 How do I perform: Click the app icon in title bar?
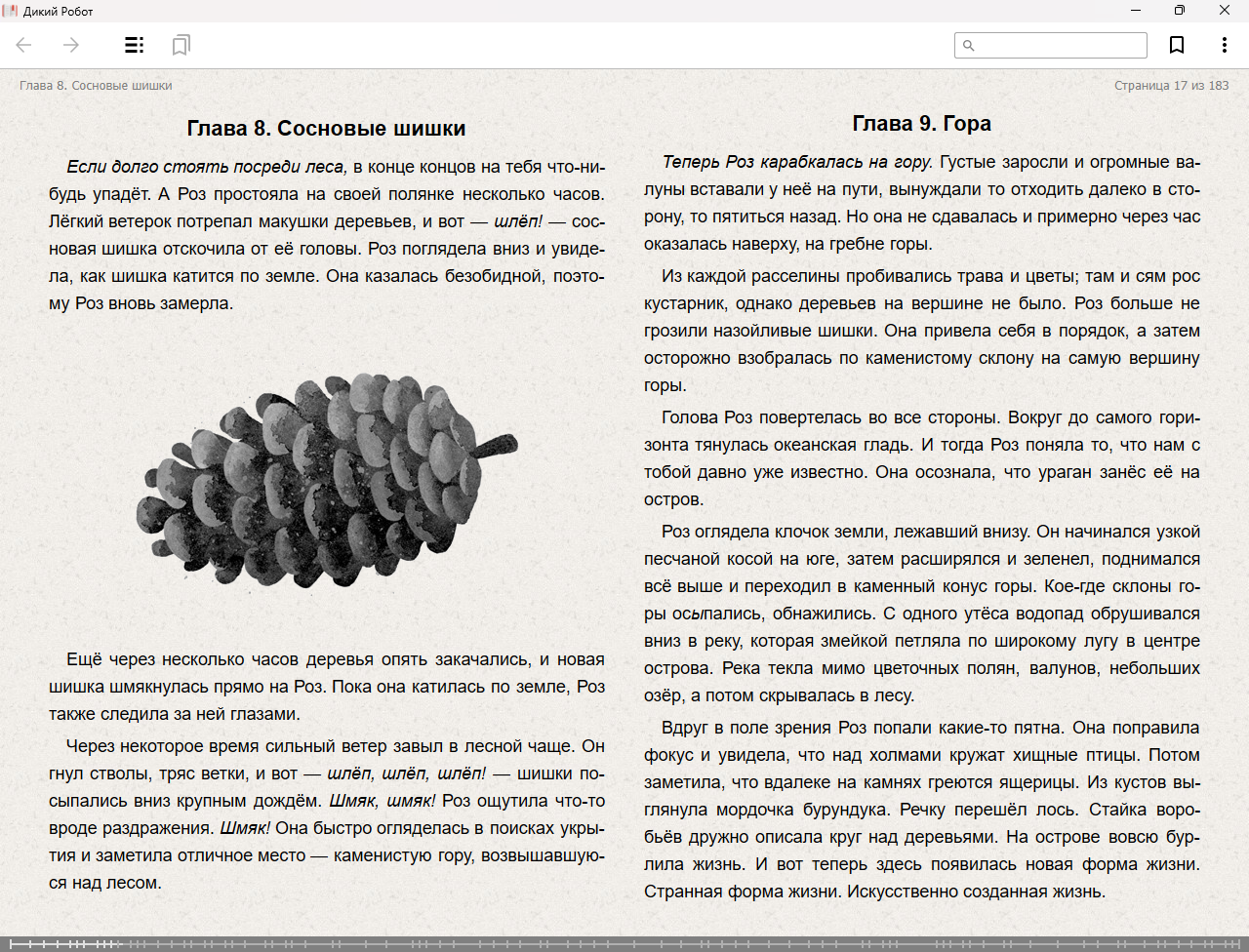click(11, 11)
